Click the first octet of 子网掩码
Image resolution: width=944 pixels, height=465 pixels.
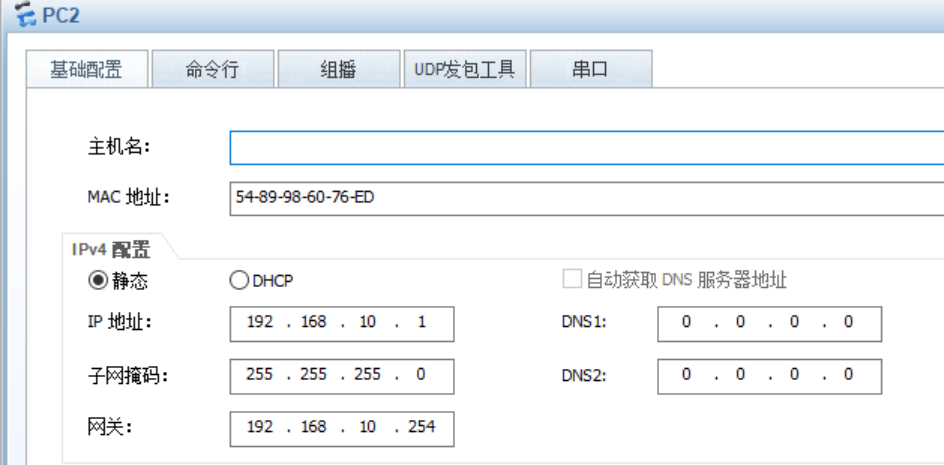(x=259, y=375)
